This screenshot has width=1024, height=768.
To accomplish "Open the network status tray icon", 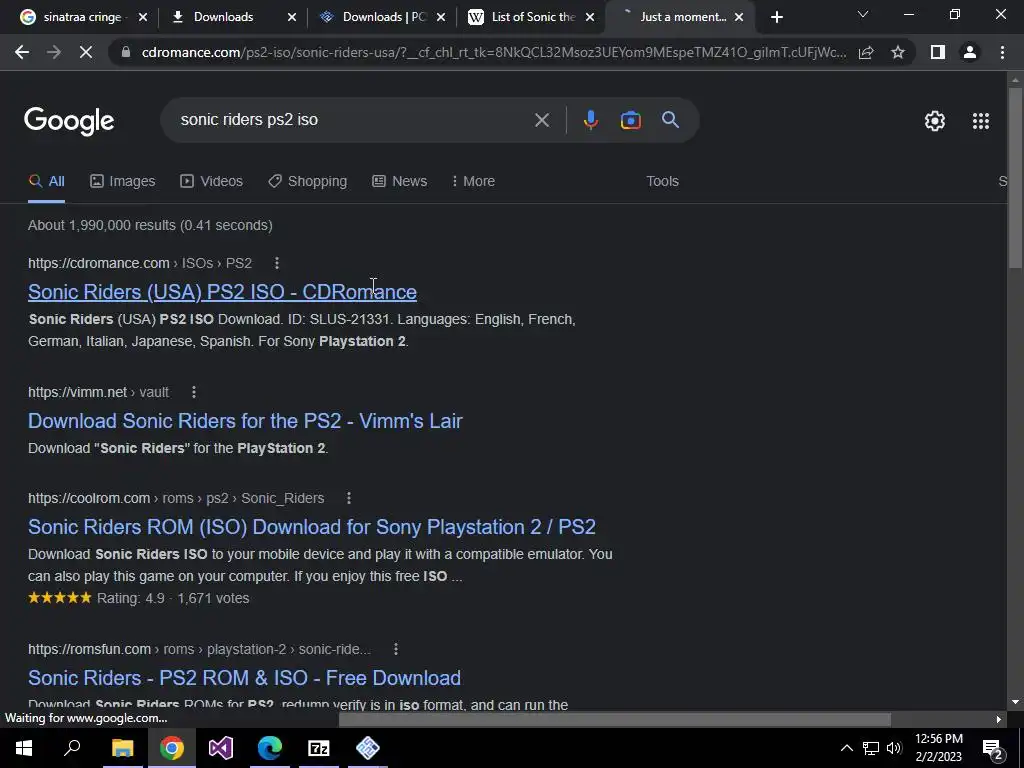I will click(871, 748).
